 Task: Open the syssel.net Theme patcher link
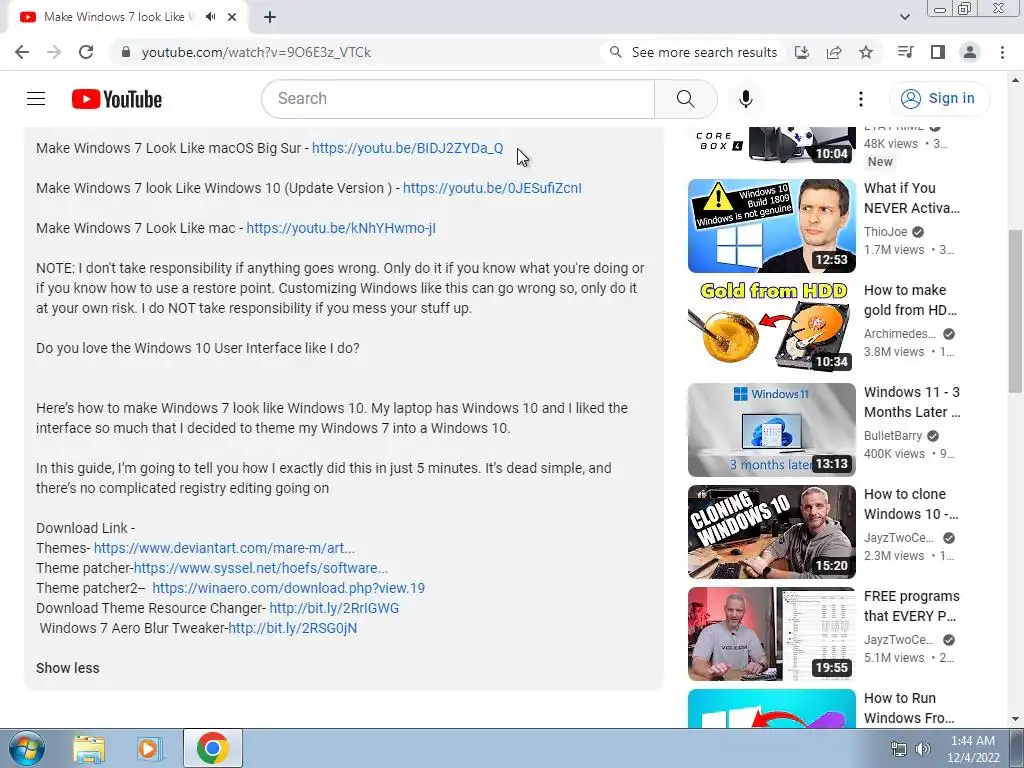point(261,568)
